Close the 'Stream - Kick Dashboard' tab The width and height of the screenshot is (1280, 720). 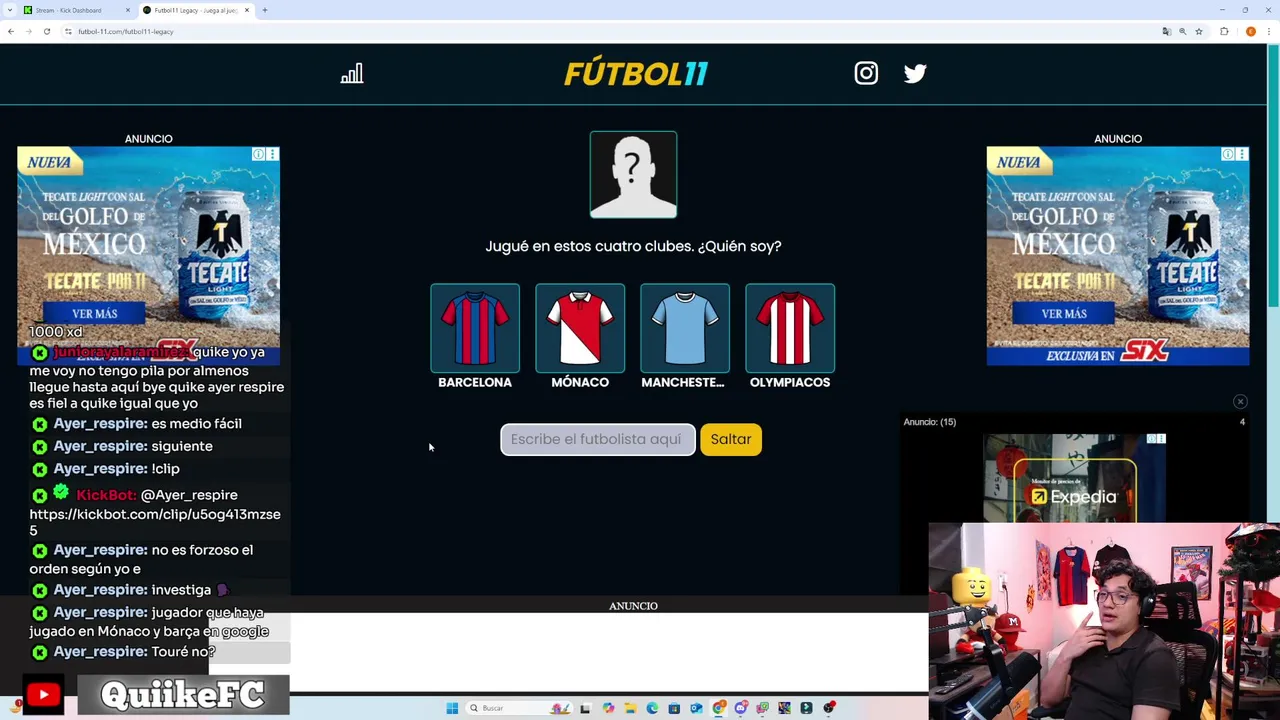(x=128, y=10)
